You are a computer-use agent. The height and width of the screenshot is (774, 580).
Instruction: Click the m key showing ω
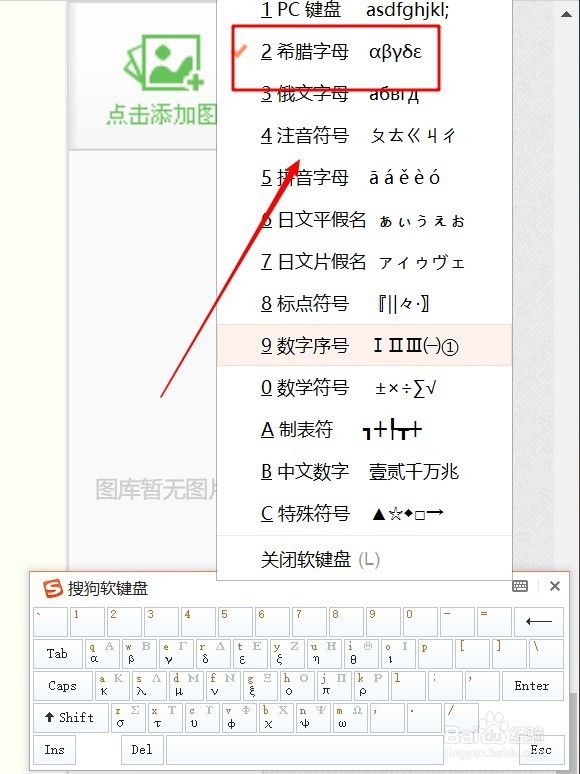coord(350,717)
